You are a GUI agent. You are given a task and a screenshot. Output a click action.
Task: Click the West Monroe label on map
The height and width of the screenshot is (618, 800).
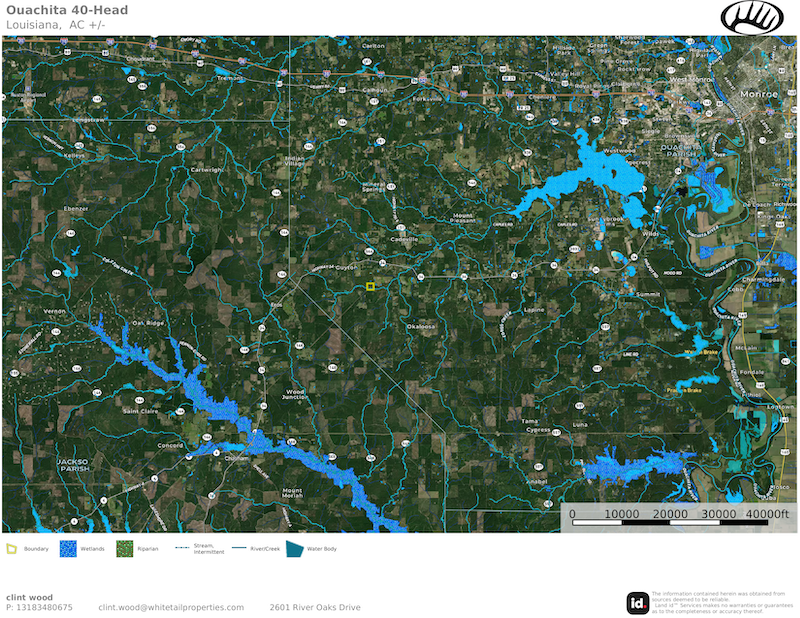click(690, 78)
